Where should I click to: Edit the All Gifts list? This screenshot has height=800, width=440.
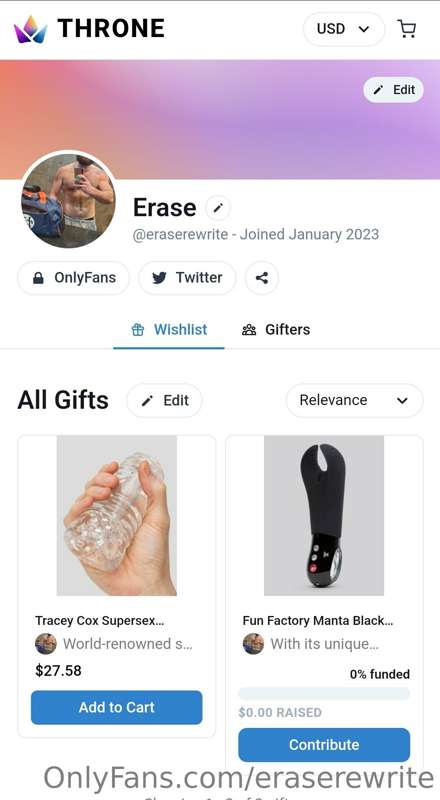(x=164, y=401)
